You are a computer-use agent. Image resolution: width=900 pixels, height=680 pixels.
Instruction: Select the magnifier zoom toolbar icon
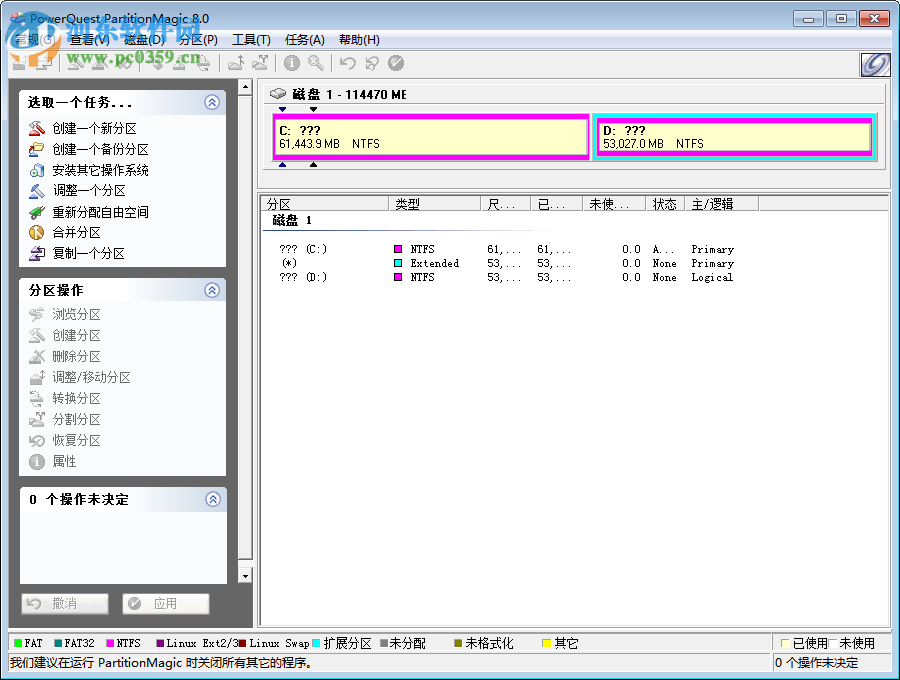[x=318, y=62]
